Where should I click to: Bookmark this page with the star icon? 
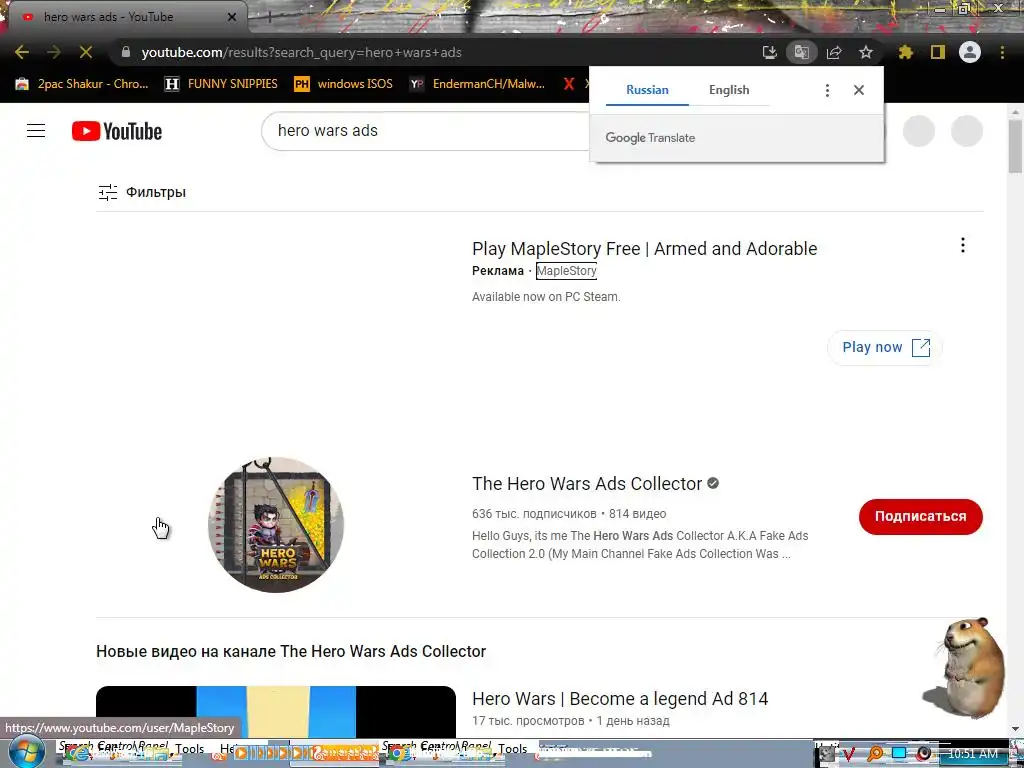[x=866, y=52]
